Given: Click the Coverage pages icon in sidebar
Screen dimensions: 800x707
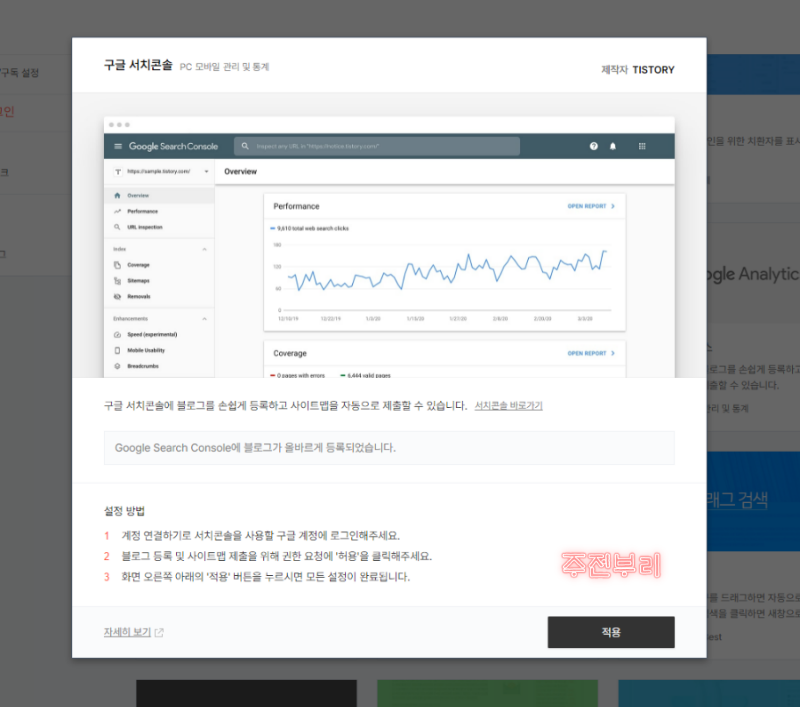Looking at the screenshot, I should [117, 265].
